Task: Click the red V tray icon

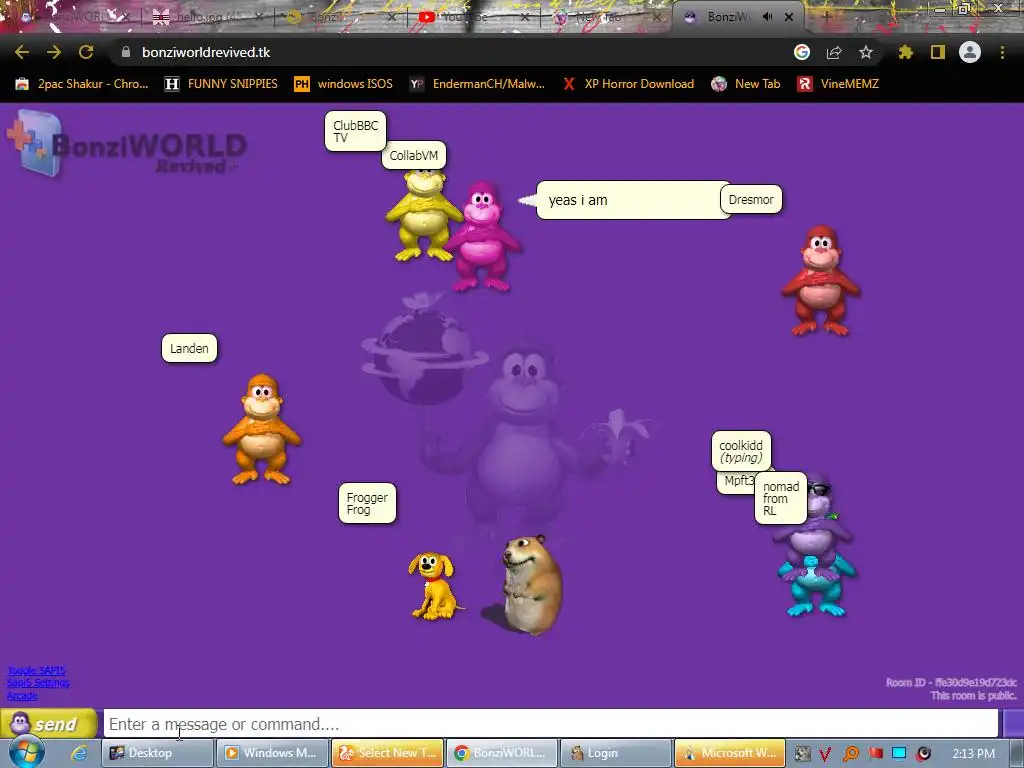Action: click(825, 754)
